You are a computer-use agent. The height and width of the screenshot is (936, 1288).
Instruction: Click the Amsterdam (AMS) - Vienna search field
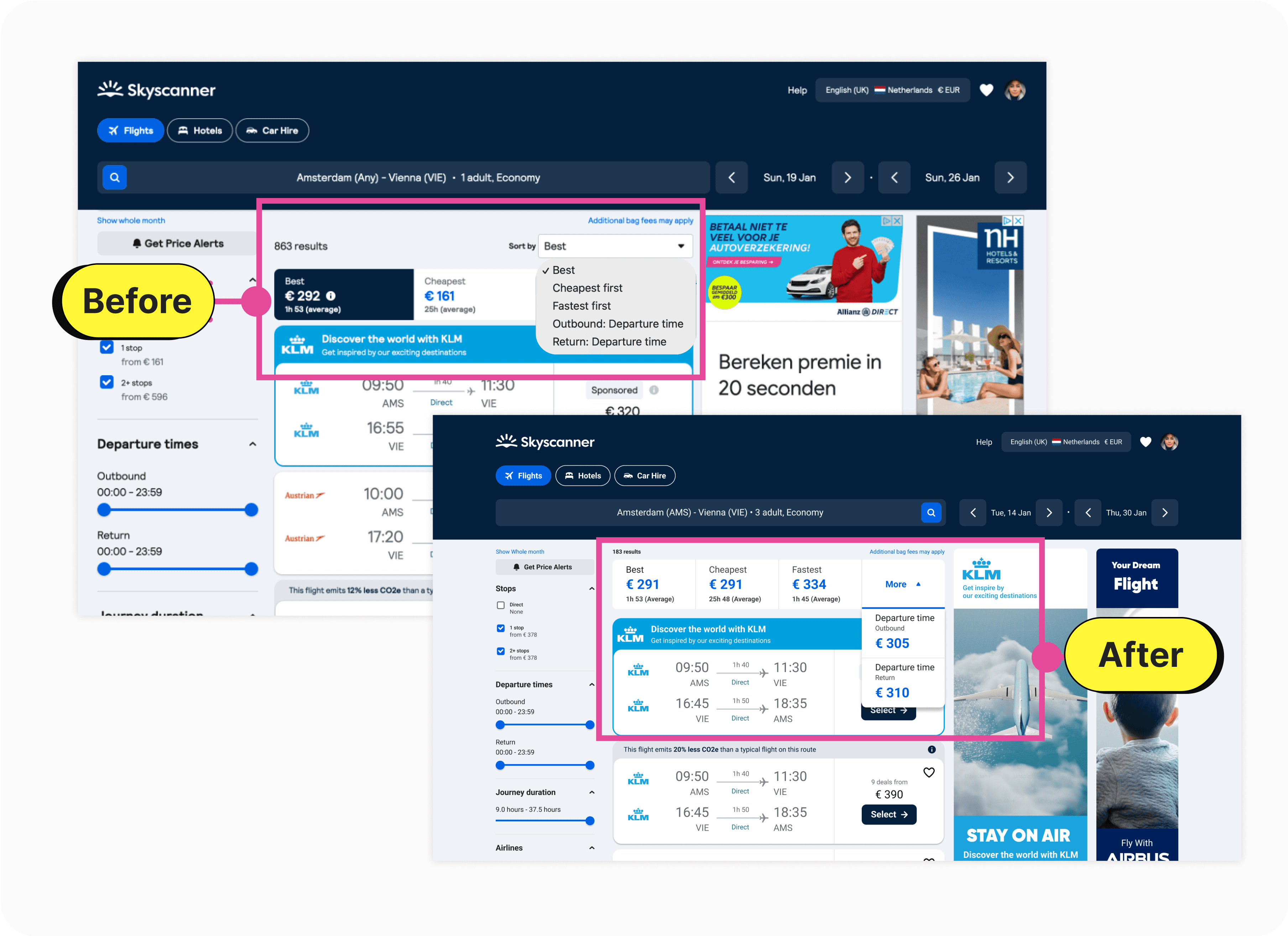720,513
